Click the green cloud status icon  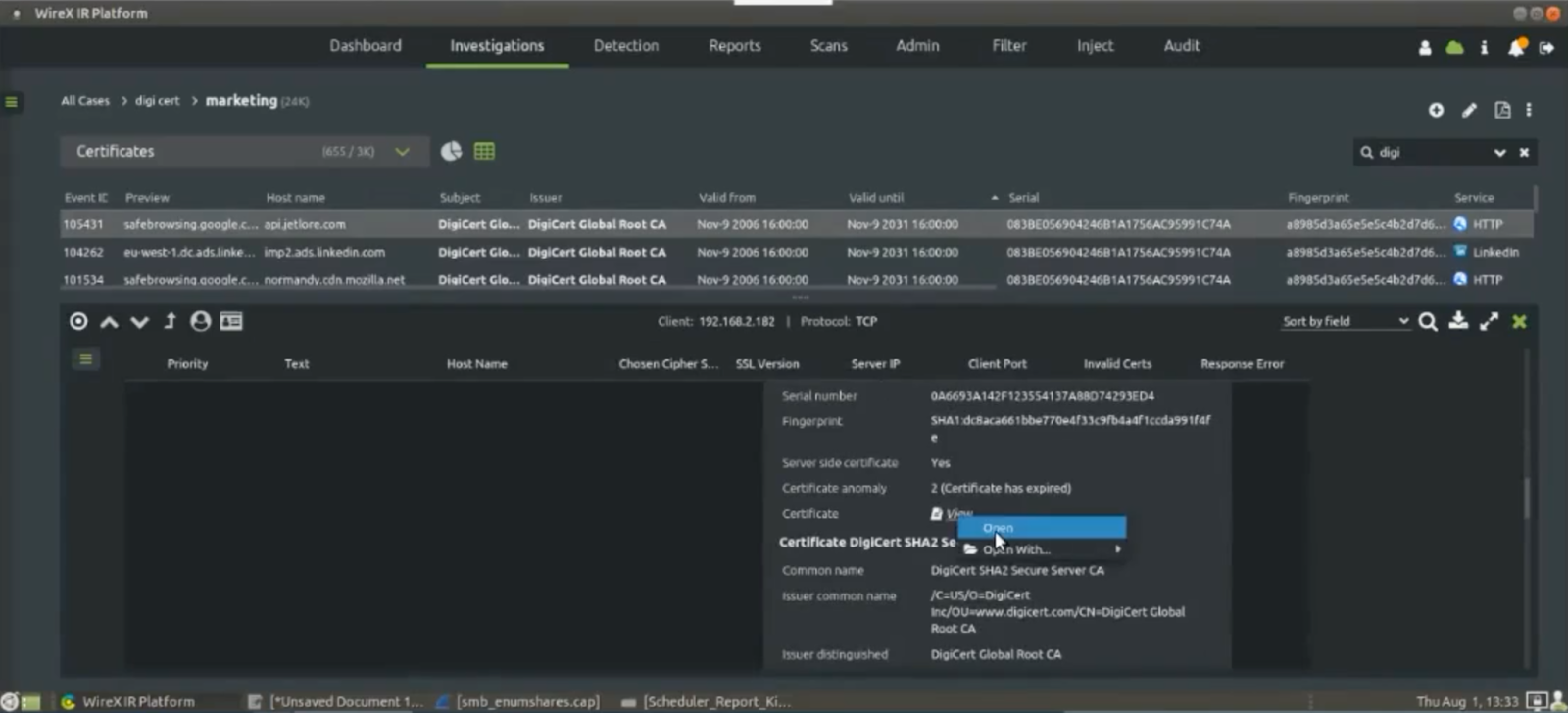(1455, 48)
